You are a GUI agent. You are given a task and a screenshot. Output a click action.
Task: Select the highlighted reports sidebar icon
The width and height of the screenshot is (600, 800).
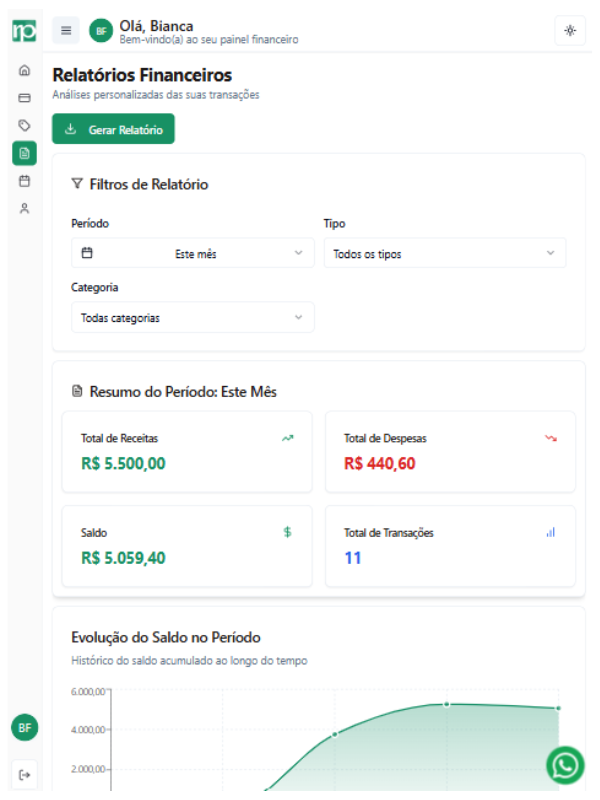(x=25, y=153)
